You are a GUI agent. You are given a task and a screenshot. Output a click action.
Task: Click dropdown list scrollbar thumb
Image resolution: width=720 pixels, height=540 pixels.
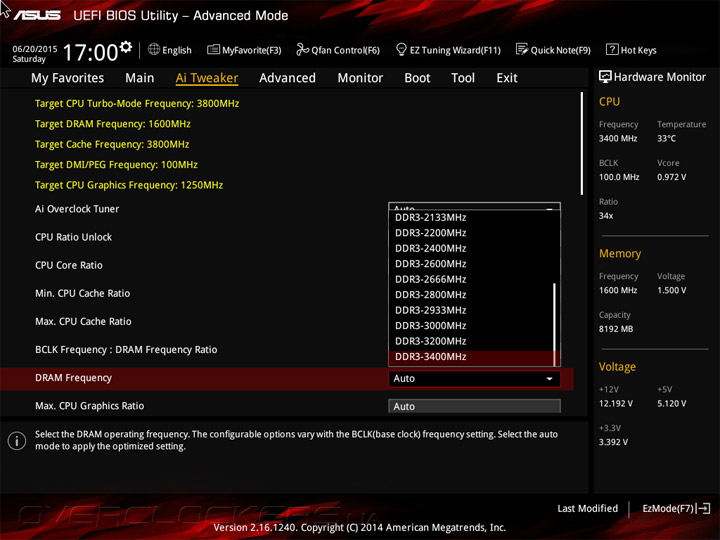click(x=555, y=324)
